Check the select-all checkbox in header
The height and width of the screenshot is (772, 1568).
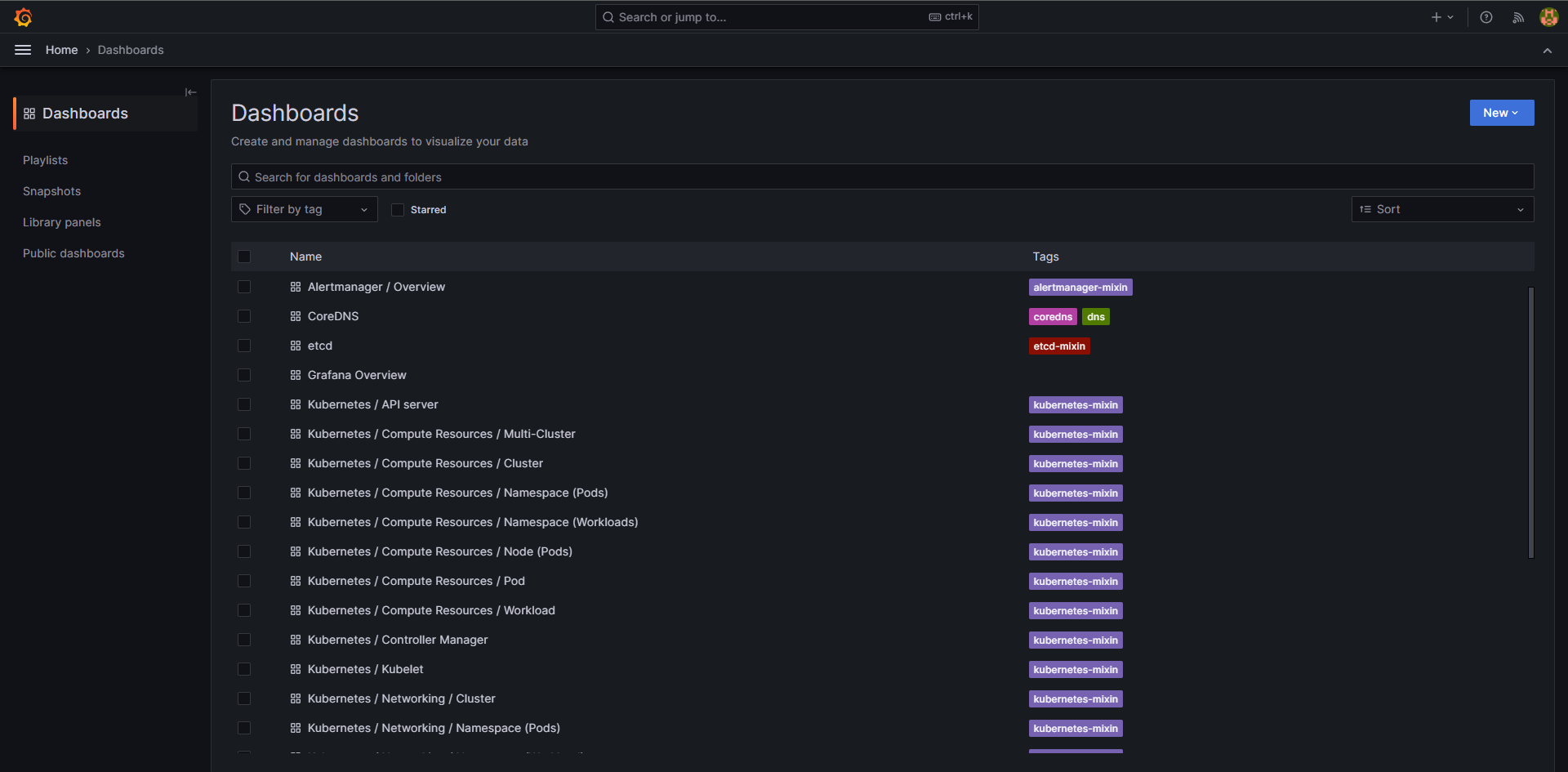pyautogui.click(x=244, y=257)
